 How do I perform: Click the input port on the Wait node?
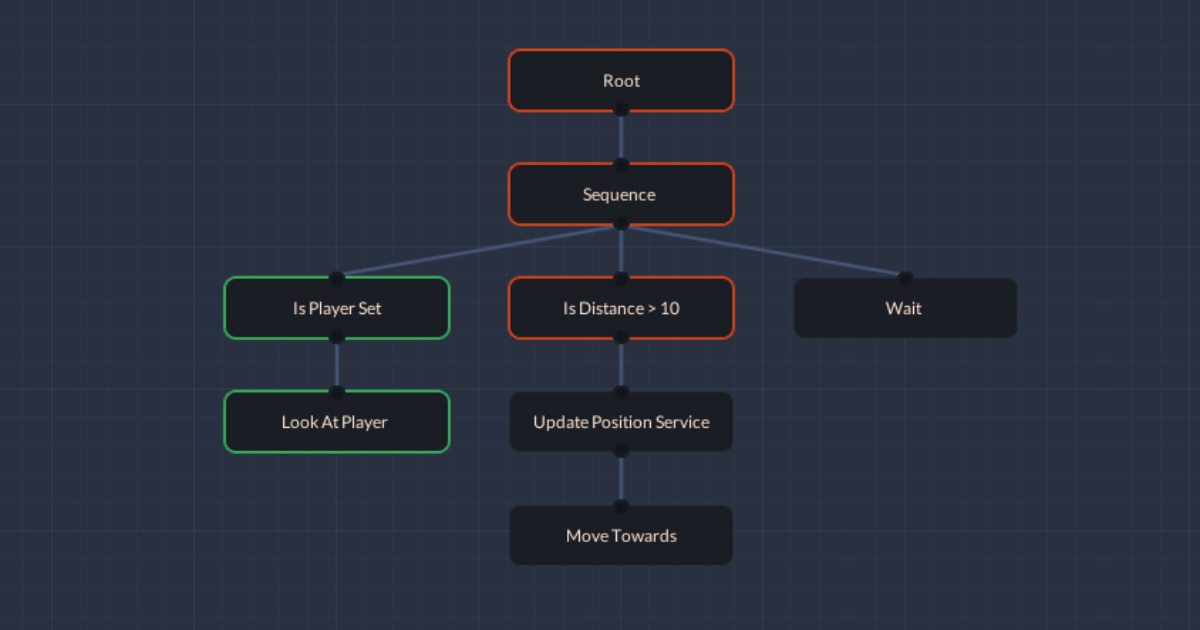click(905, 278)
